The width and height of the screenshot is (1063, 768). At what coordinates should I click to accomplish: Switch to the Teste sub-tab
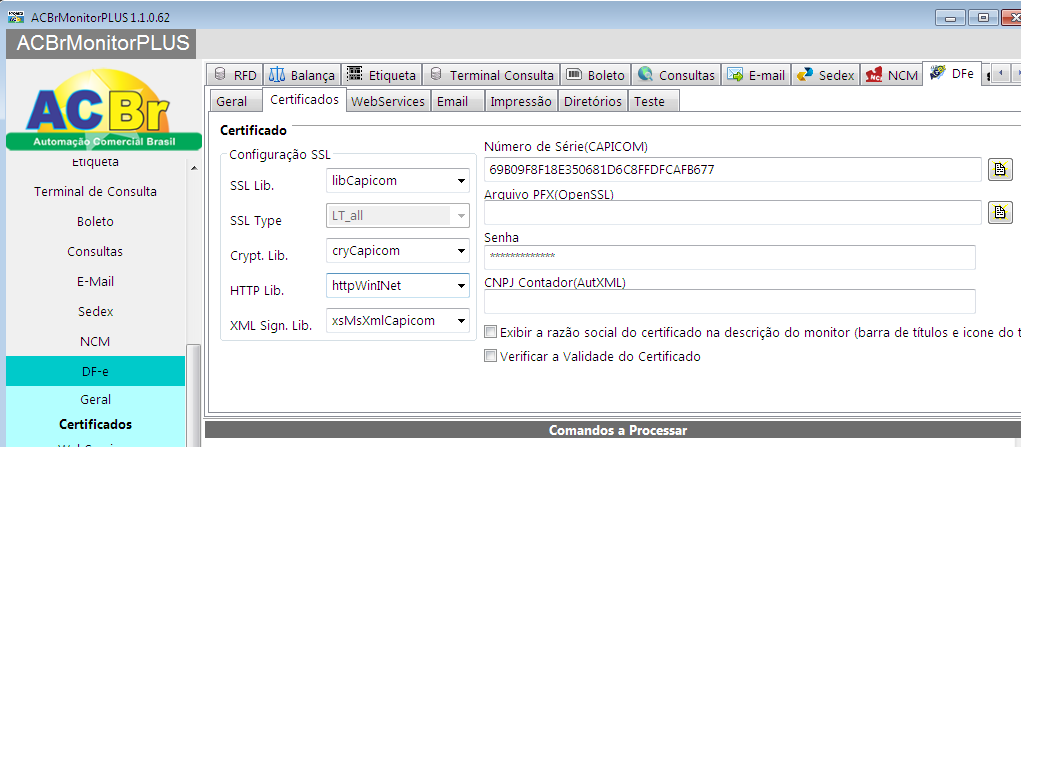(x=654, y=101)
